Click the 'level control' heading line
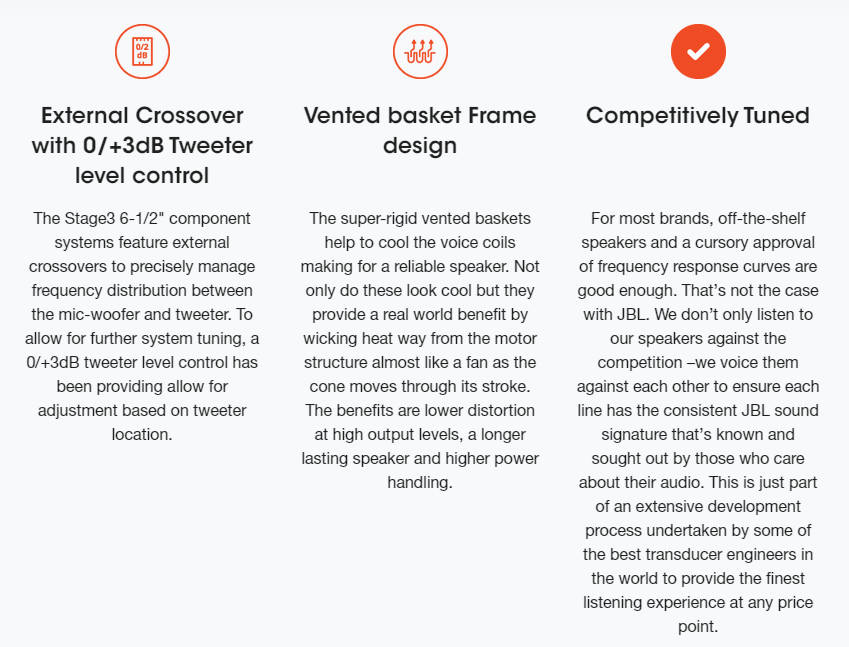849x647 pixels. 141,176
